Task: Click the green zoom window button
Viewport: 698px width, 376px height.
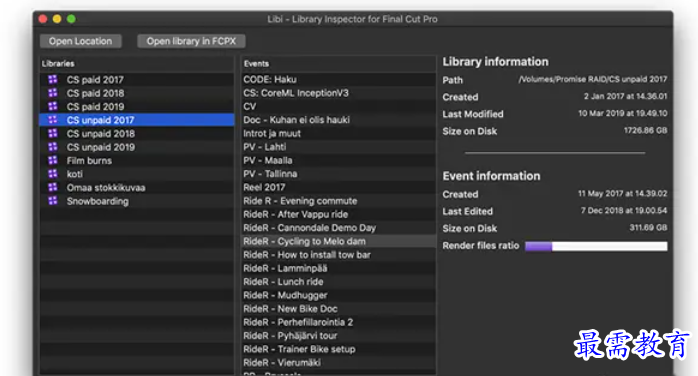Action: click(x=71, y=19)
